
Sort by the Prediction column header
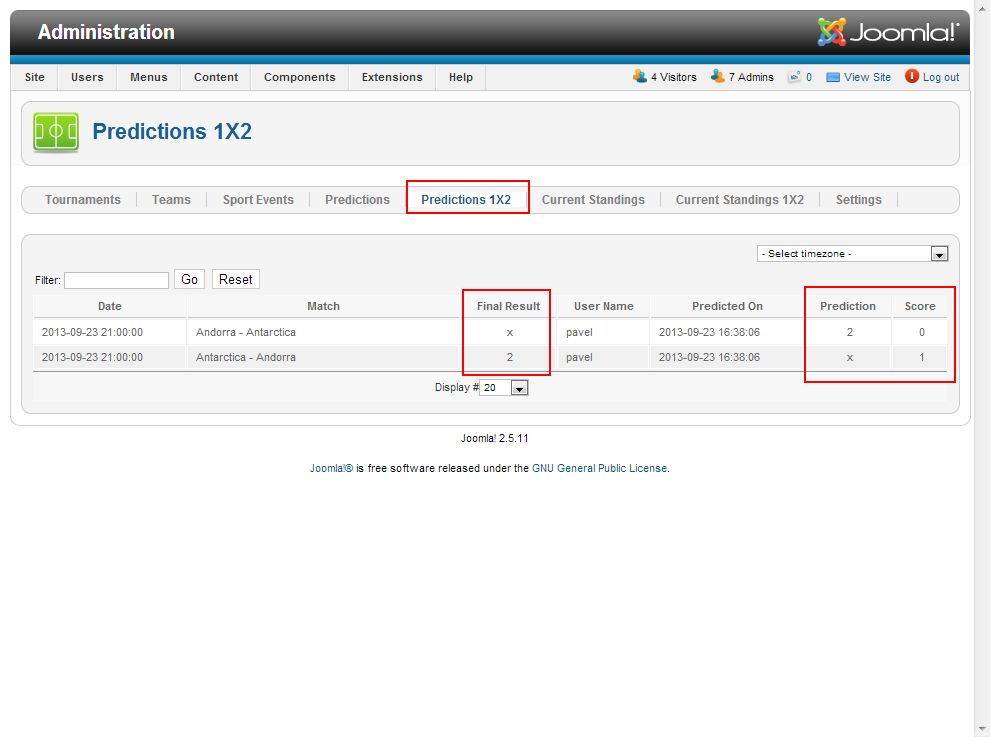tap(848, 306)
